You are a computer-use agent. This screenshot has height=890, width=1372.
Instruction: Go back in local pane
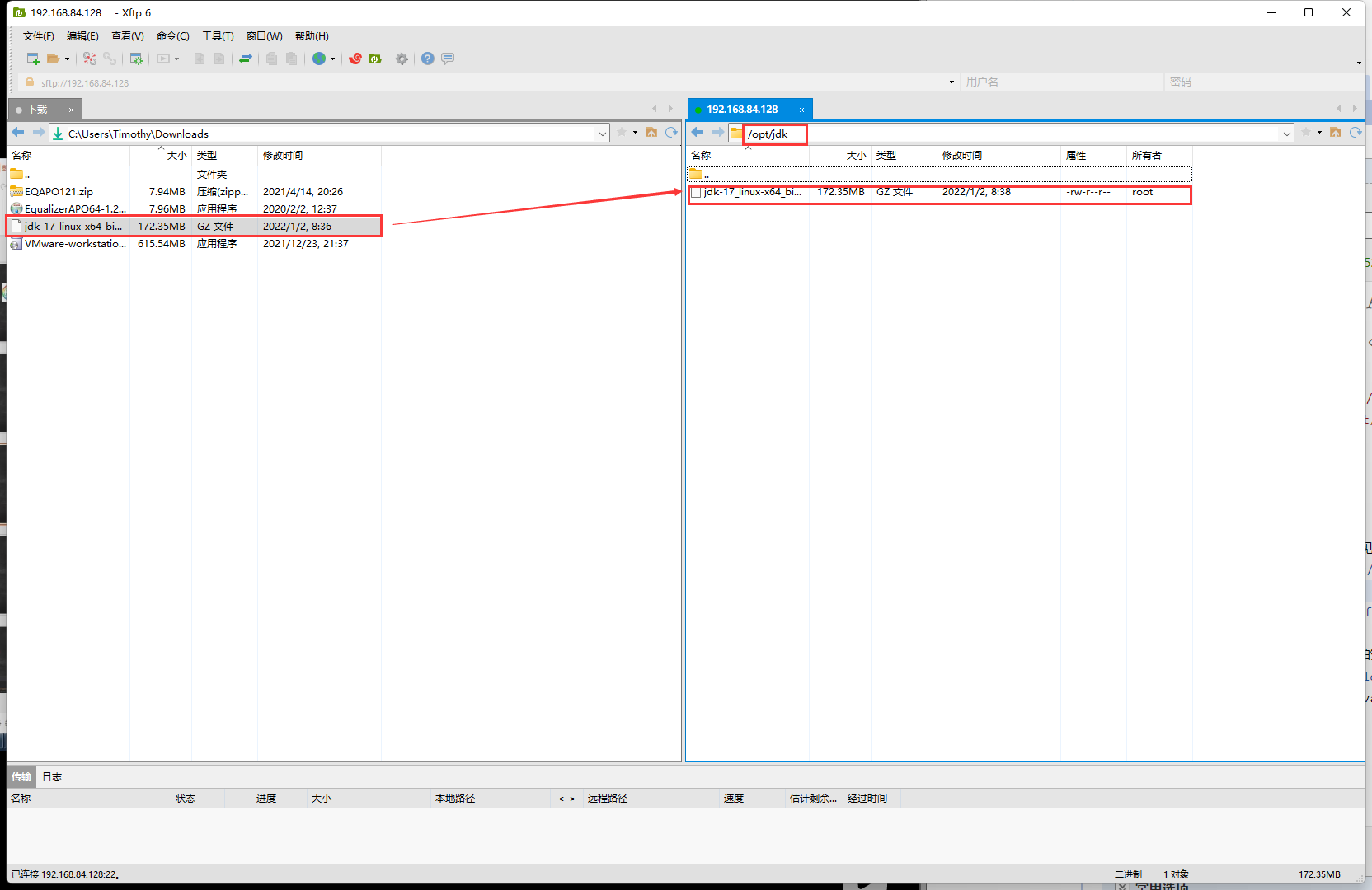tap(18, 133)
